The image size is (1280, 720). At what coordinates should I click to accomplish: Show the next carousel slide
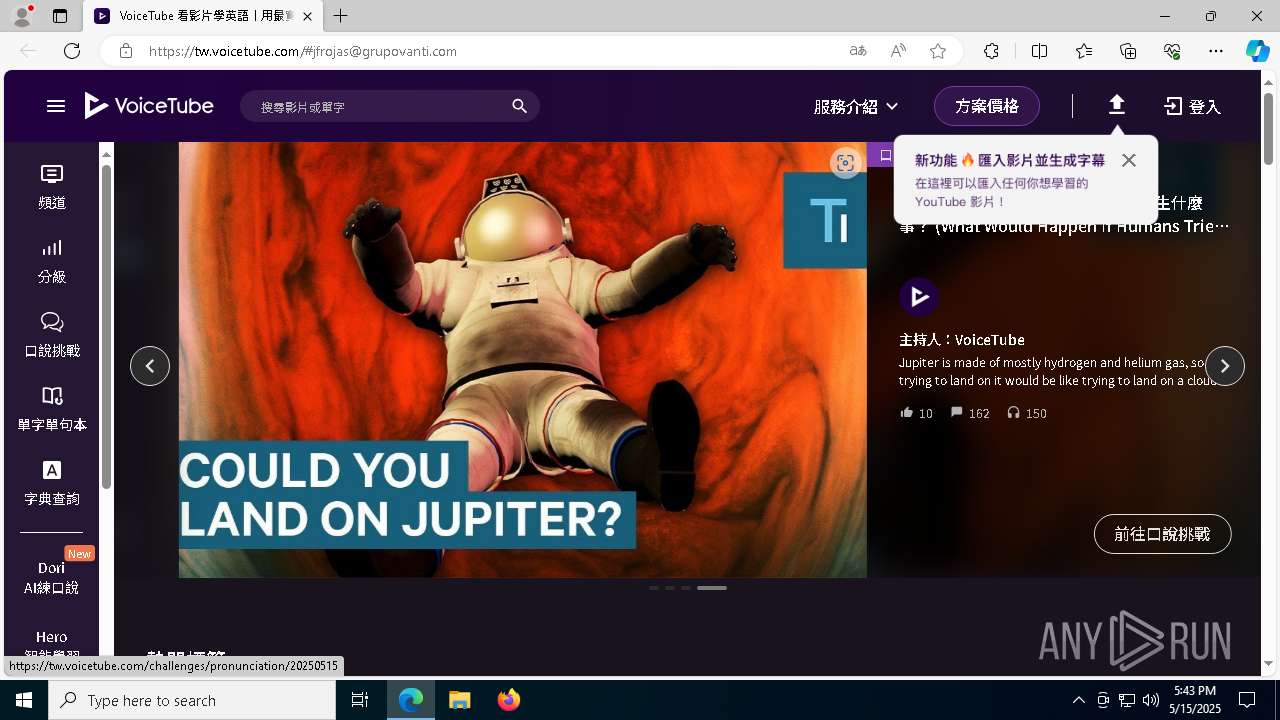click(x=1225, y=366)
